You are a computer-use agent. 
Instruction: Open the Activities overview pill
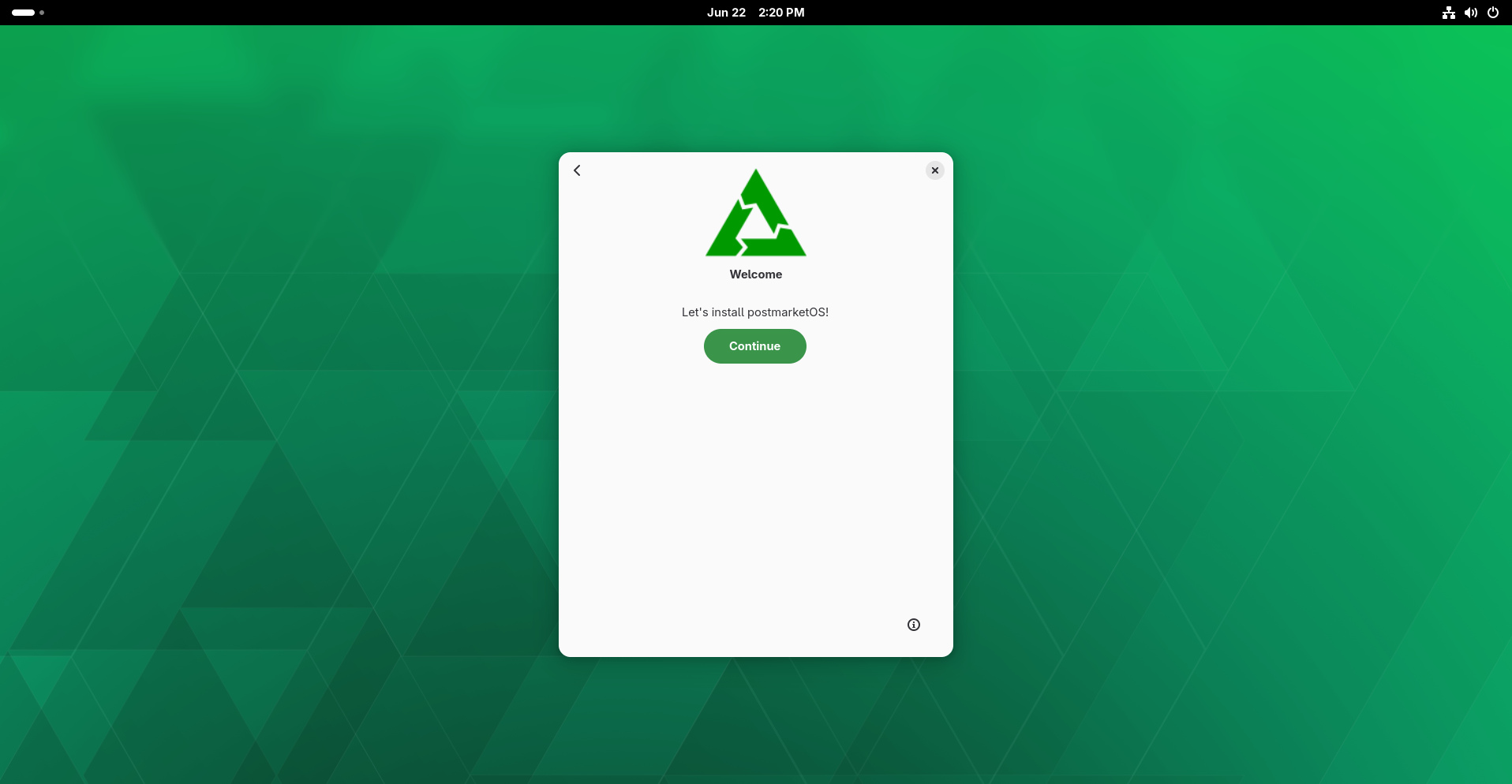(28, 13)
